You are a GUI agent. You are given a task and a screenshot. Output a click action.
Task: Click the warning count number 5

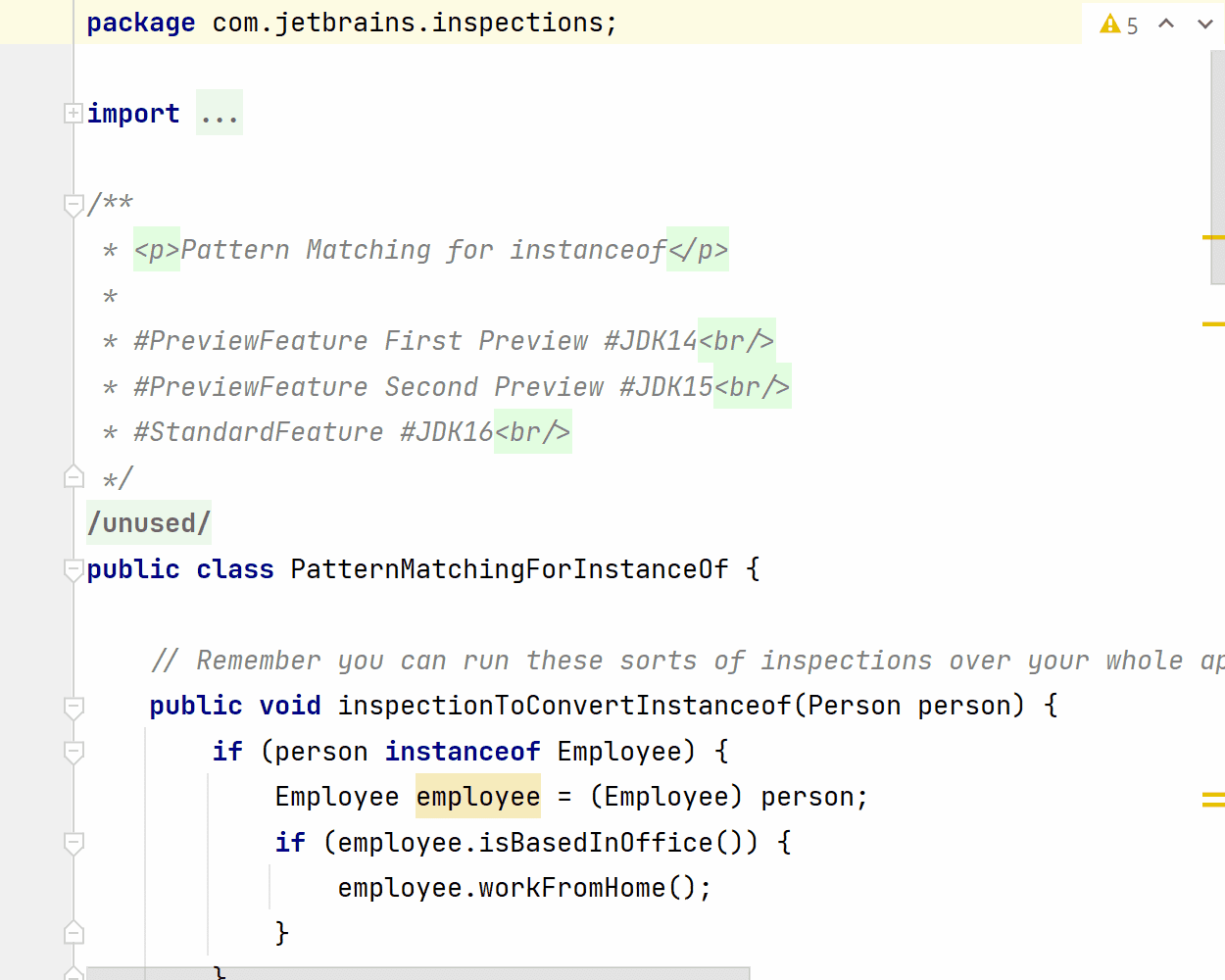pos(1133,25)
